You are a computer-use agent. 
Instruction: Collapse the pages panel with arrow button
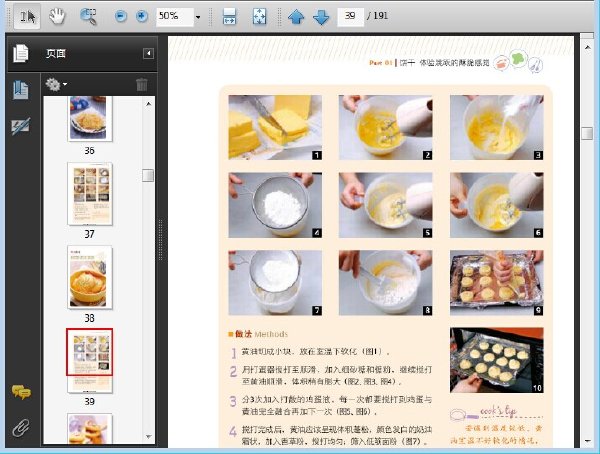pyautogui.click(x=148, y=53)
